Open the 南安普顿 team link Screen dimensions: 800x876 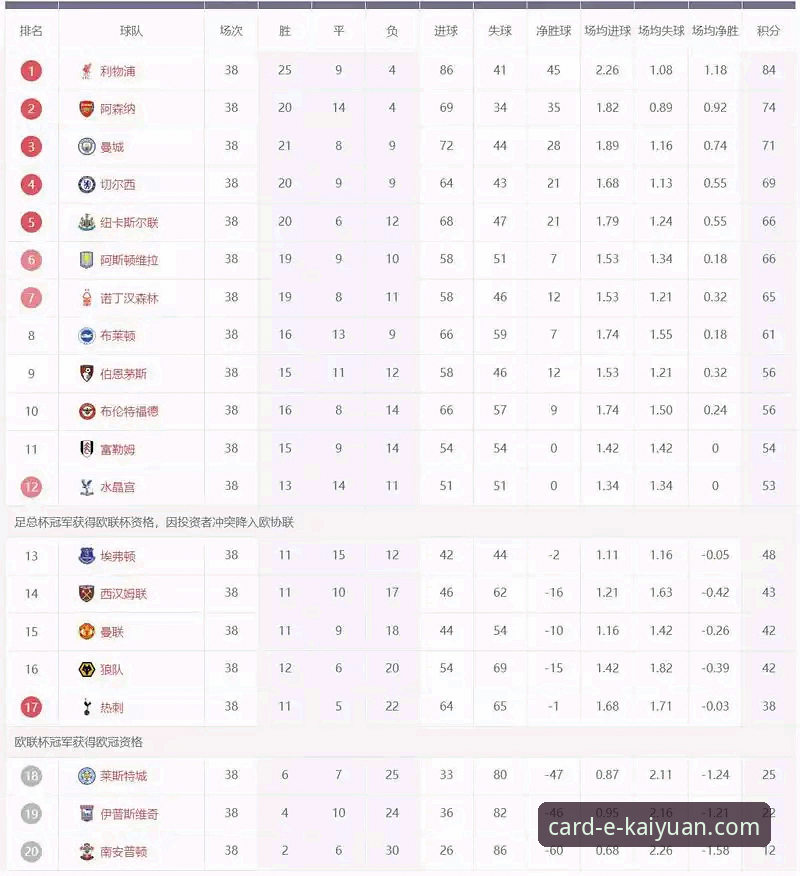tap(123, 851)
